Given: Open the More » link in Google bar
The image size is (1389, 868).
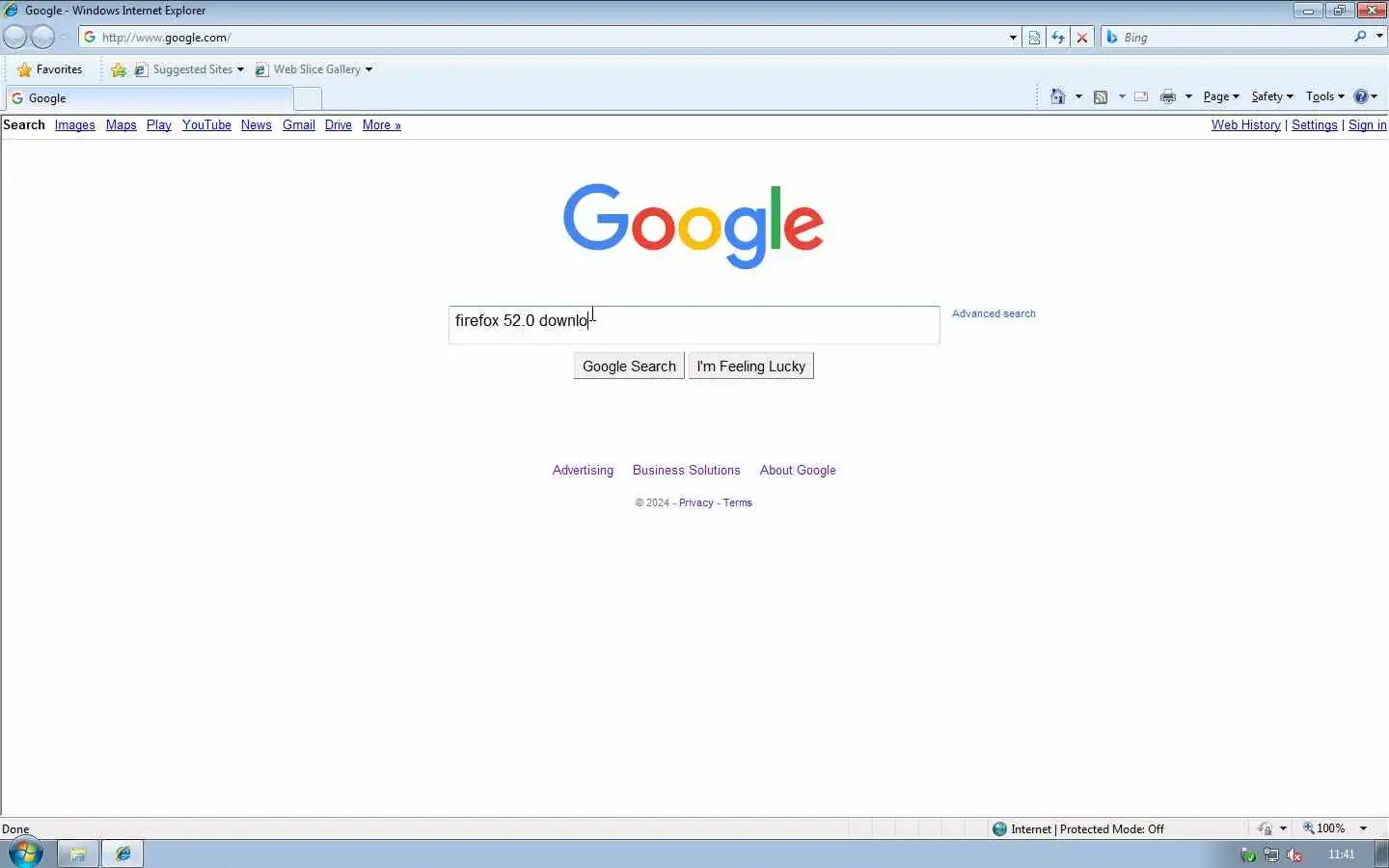Looking at the screenshot, I should point(381,125).
